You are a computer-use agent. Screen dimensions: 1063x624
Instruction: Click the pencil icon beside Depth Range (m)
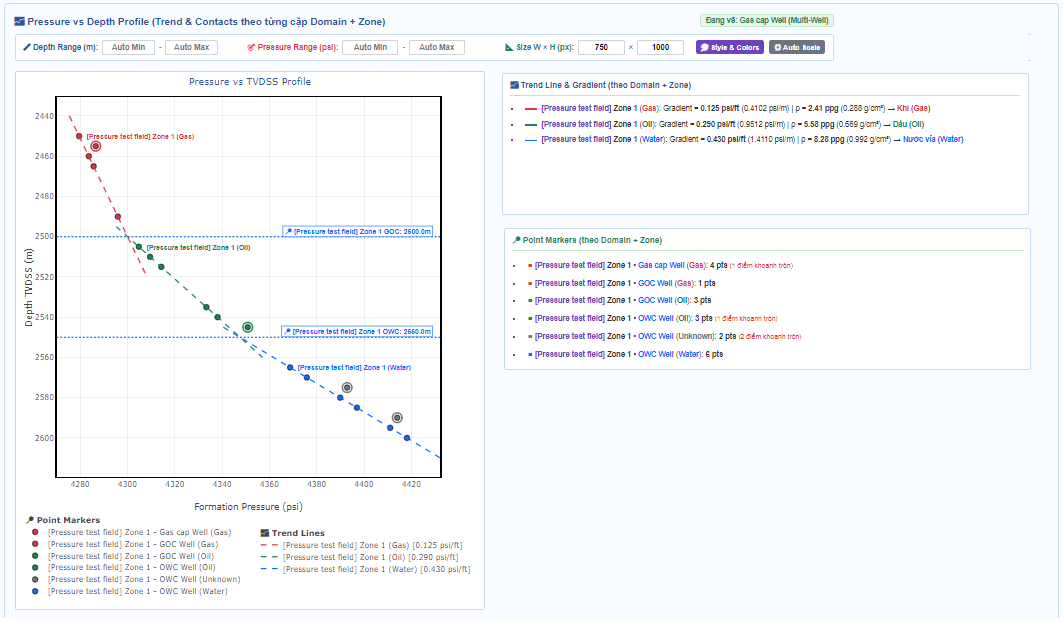26,47
